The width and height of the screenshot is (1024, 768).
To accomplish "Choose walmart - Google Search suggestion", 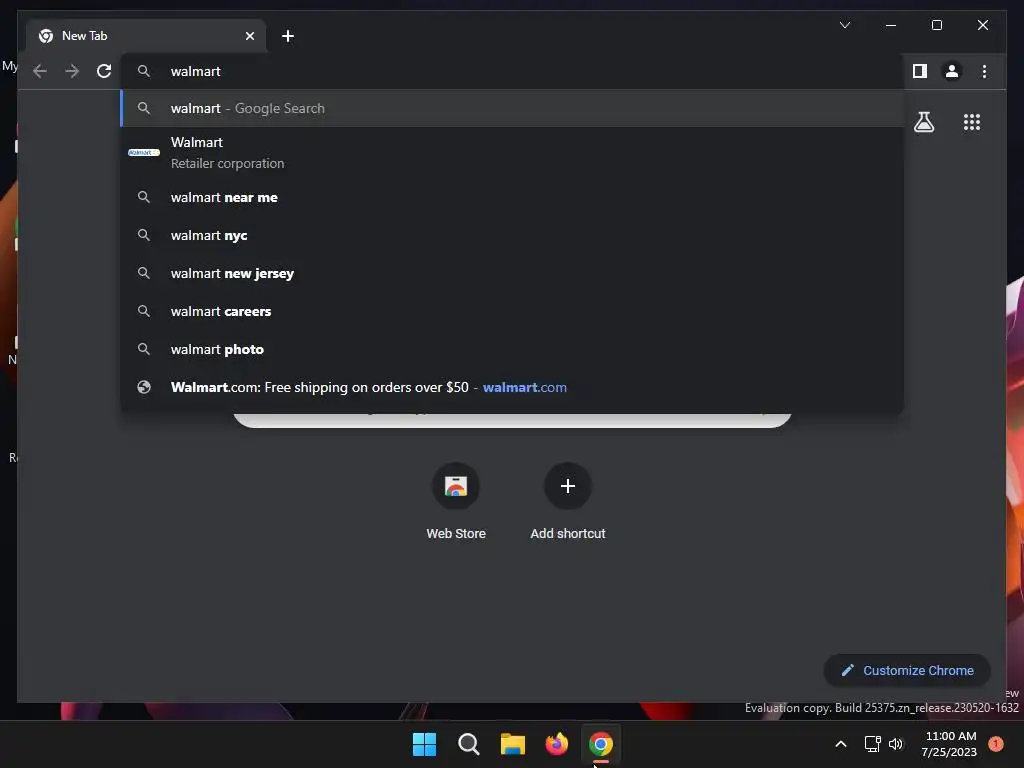I will 513,108.
